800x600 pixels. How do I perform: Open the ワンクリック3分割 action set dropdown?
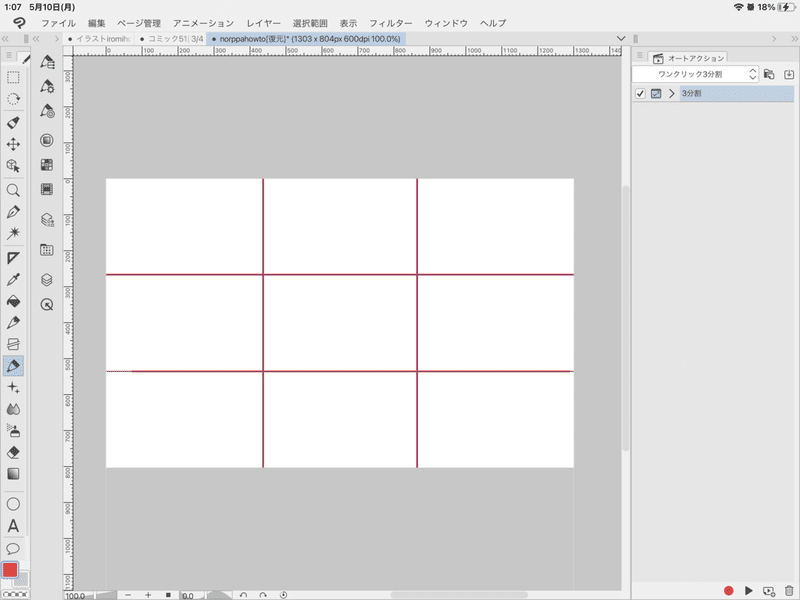(695, 74)
